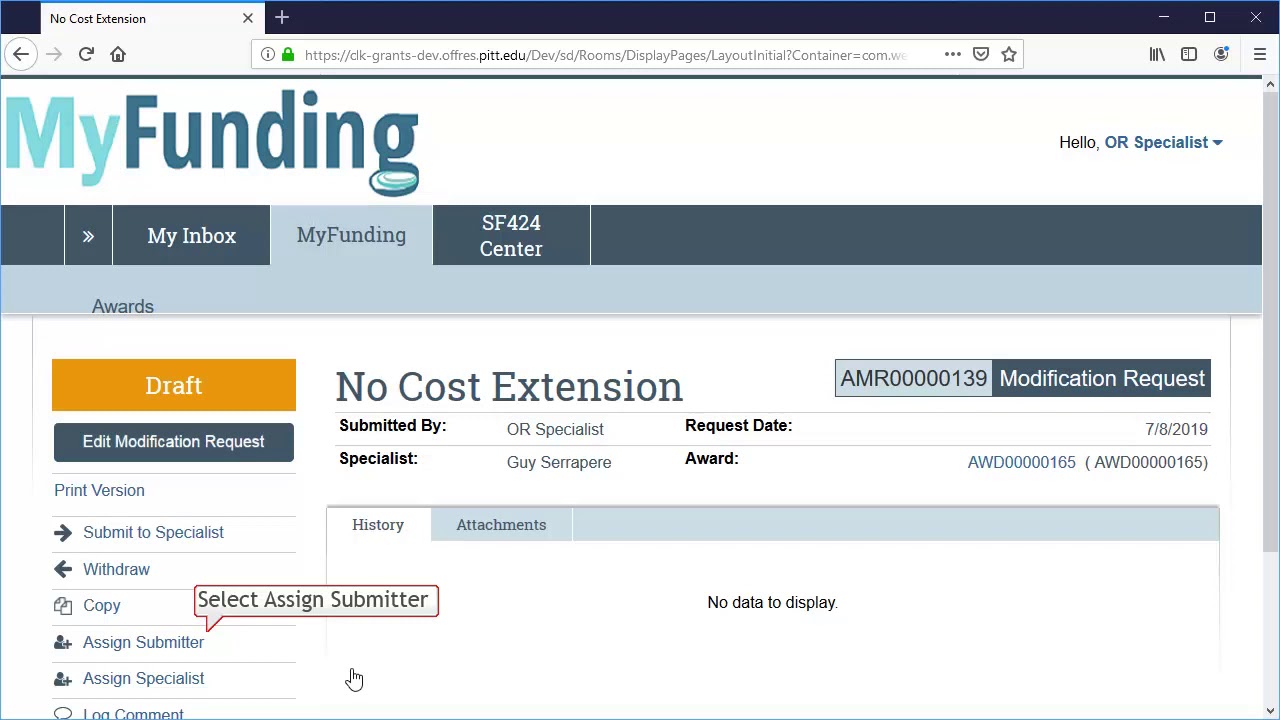Viewport: 1280px width, 720px height.
Task: Bookmark this page with the star icon
Action: tap(1009, 54)
